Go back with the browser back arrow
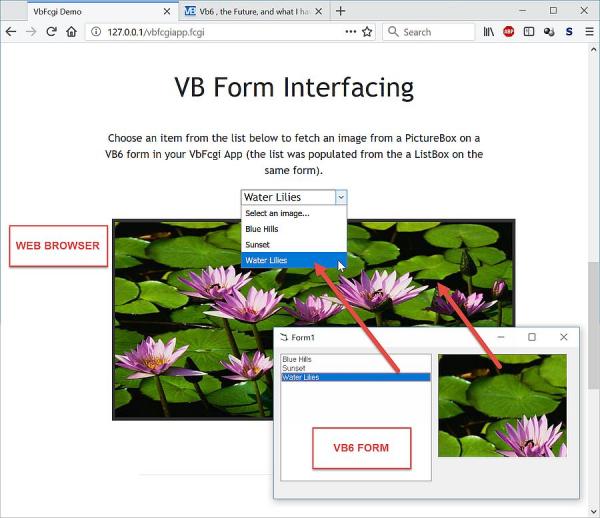This screenshot has height=518, width=600. pos(11,32)
